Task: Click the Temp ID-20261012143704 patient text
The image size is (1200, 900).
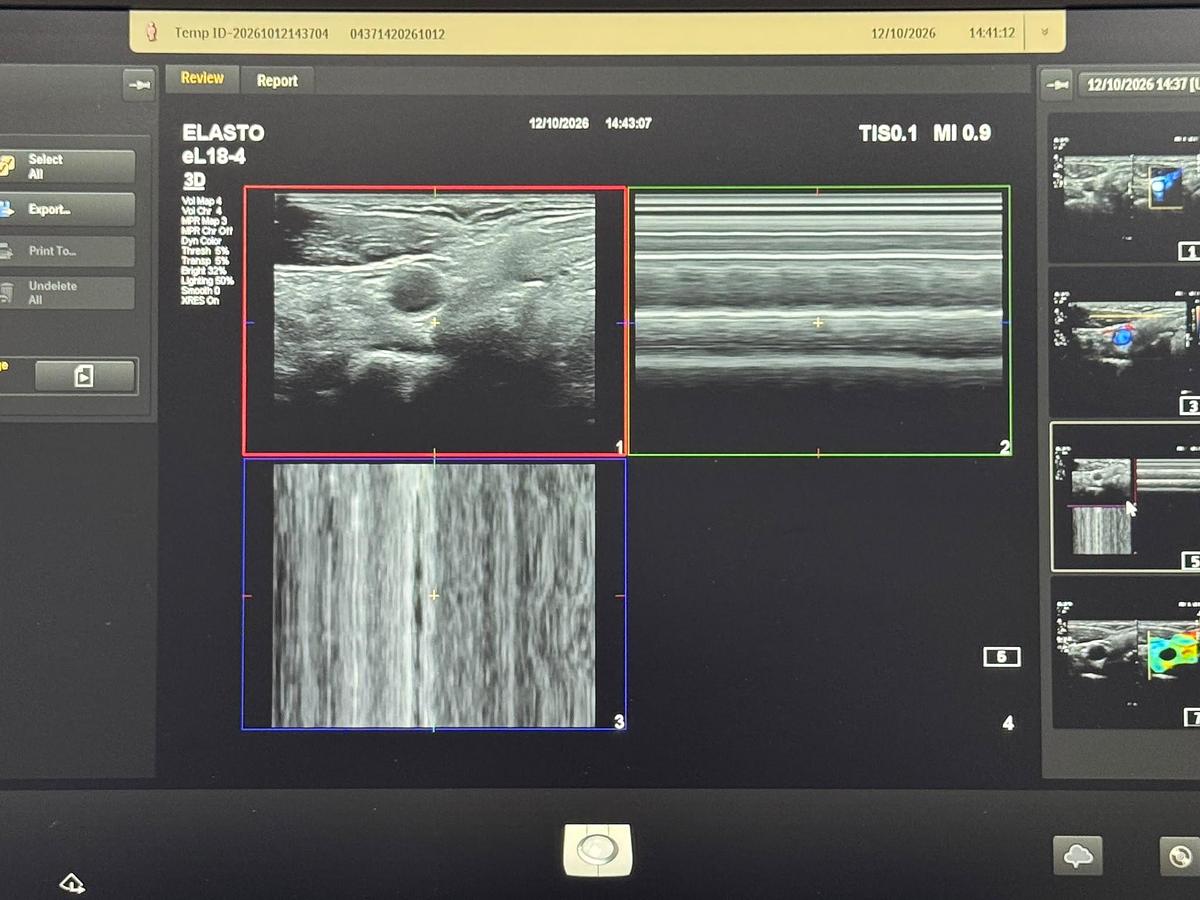Action: click(251, 33)
